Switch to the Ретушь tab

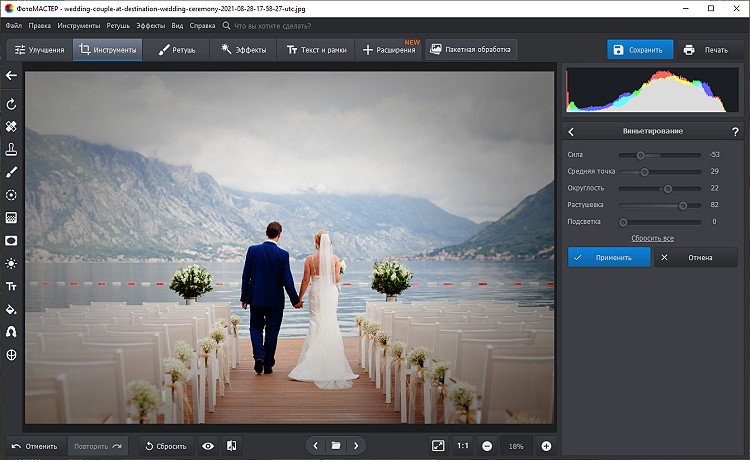click(177, 49)
